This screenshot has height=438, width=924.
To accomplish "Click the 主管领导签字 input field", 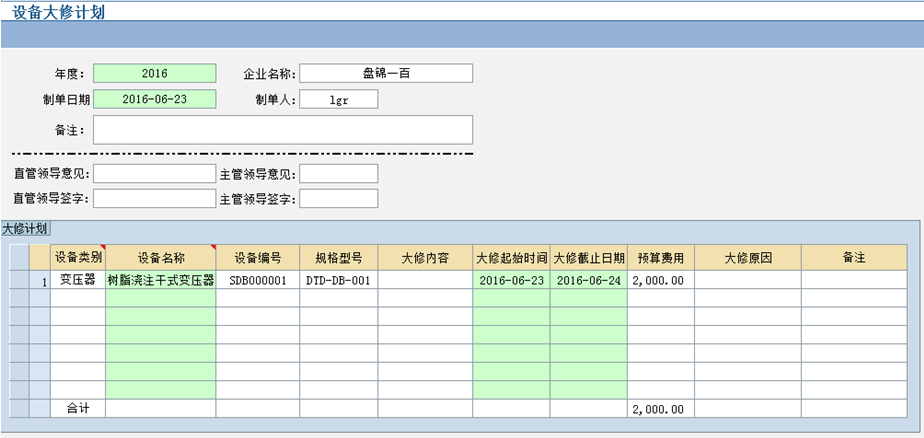I will (x=338, y=198).
